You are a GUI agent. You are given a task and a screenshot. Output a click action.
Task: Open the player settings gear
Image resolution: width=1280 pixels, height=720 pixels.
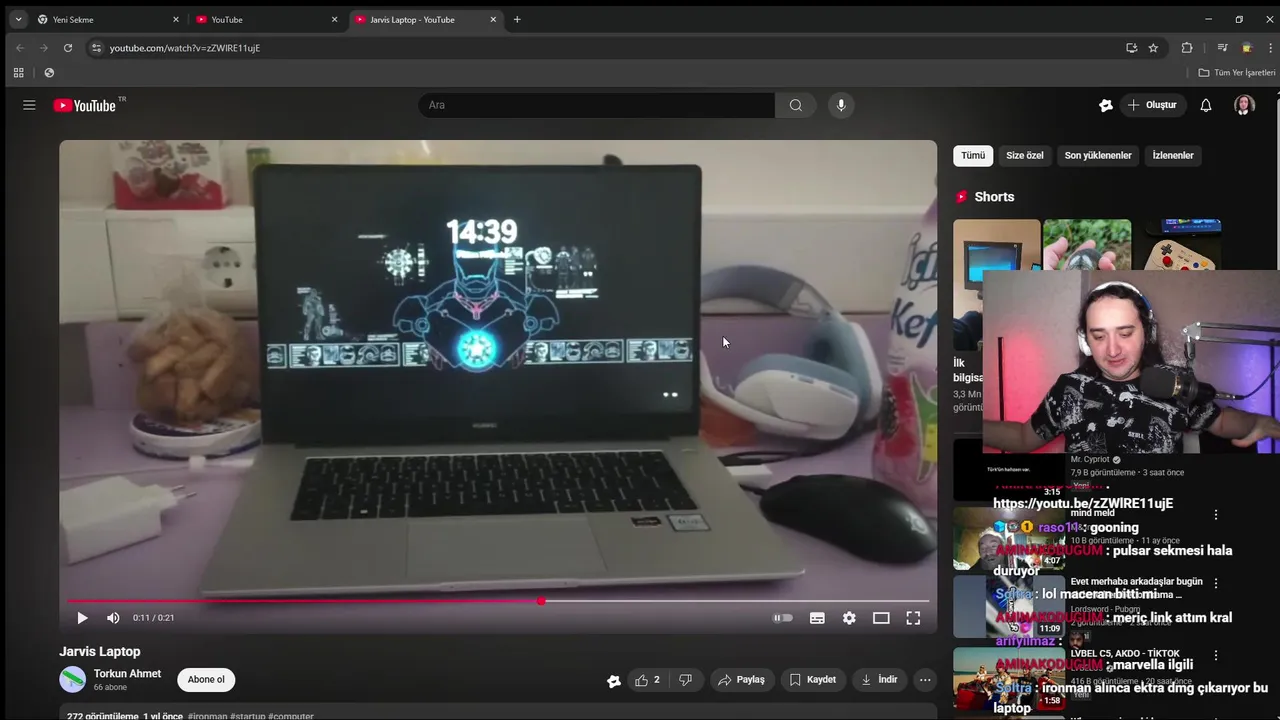pos(849,618)
